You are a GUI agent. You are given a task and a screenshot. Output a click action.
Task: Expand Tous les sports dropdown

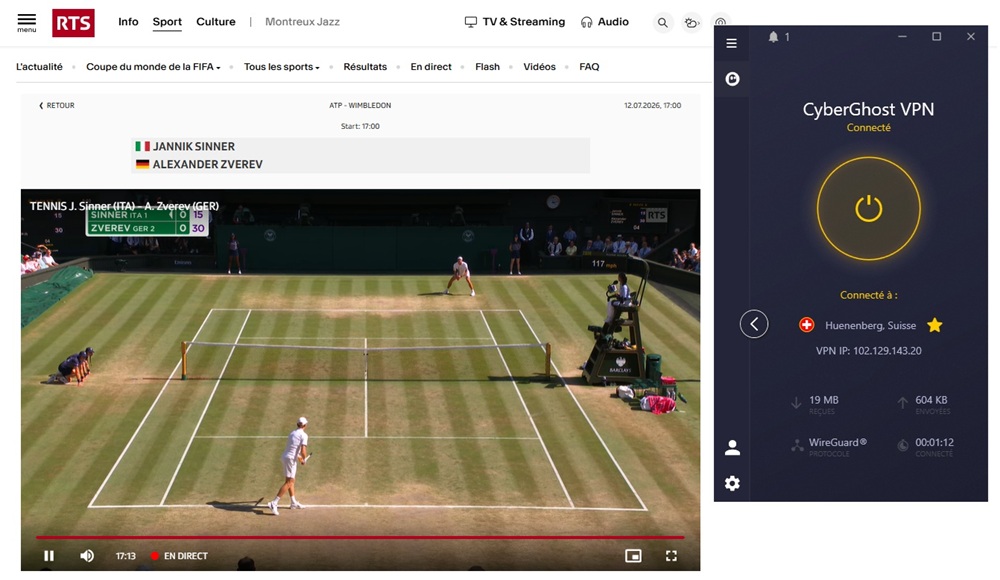(x=281, y=66)
